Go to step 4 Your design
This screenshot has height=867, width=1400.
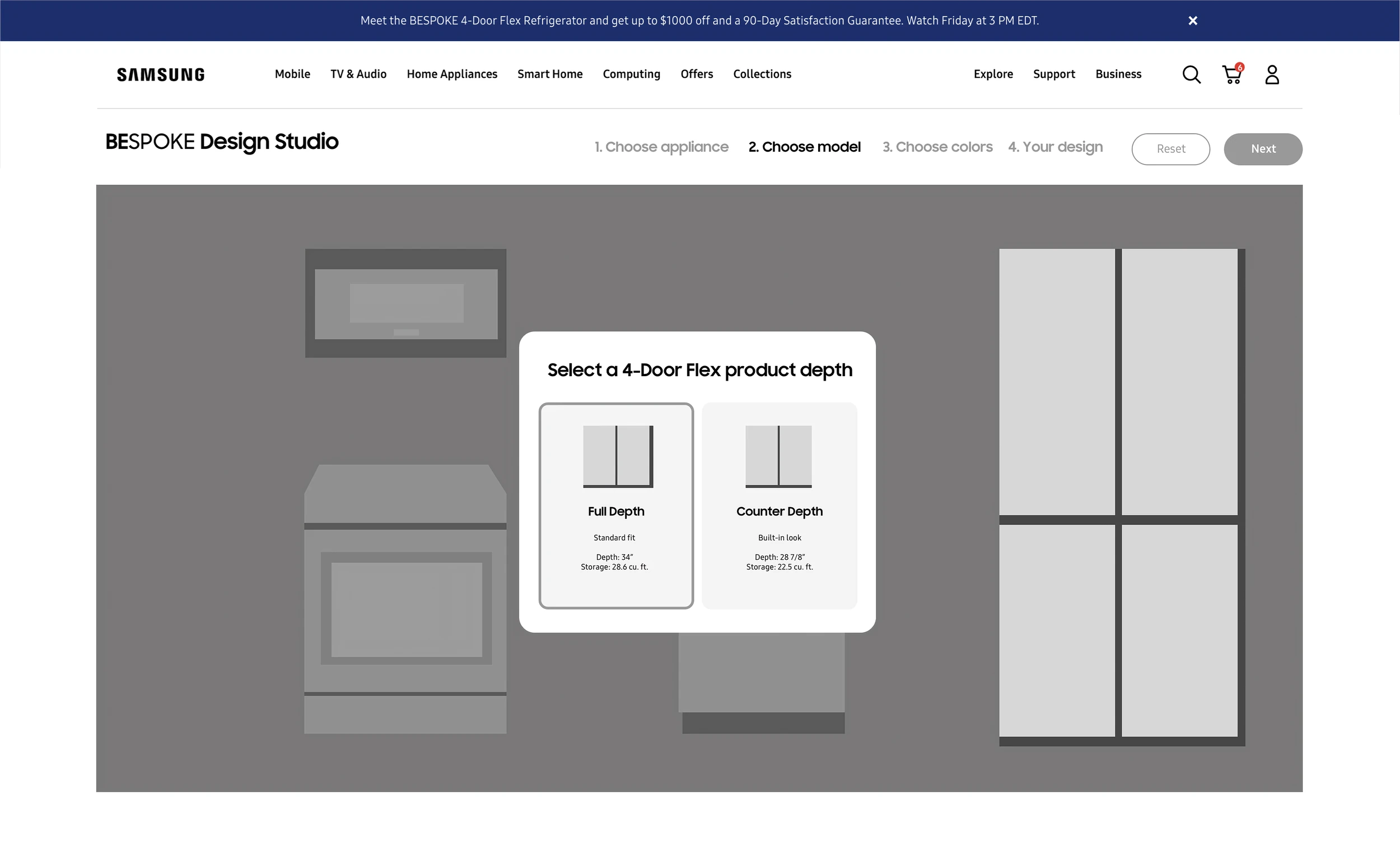tap(1055, 147)
